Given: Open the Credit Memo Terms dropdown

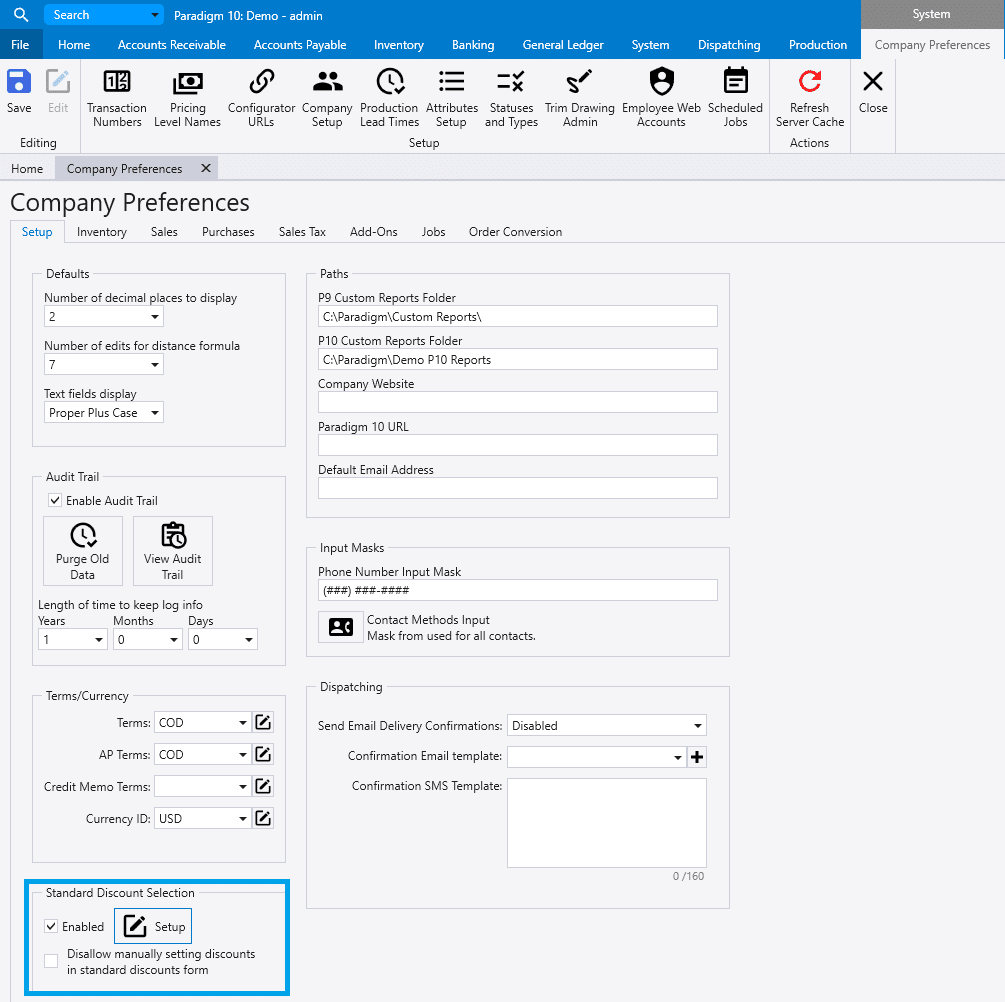Looking at the screenshot, I should (x=242, y=787).
